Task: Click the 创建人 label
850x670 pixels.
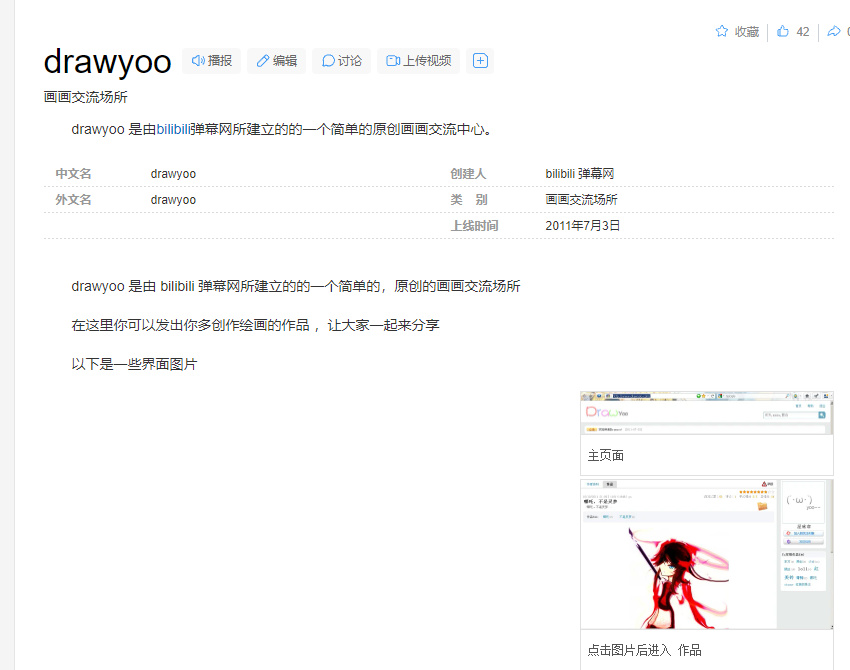Action: pos(468,174)
